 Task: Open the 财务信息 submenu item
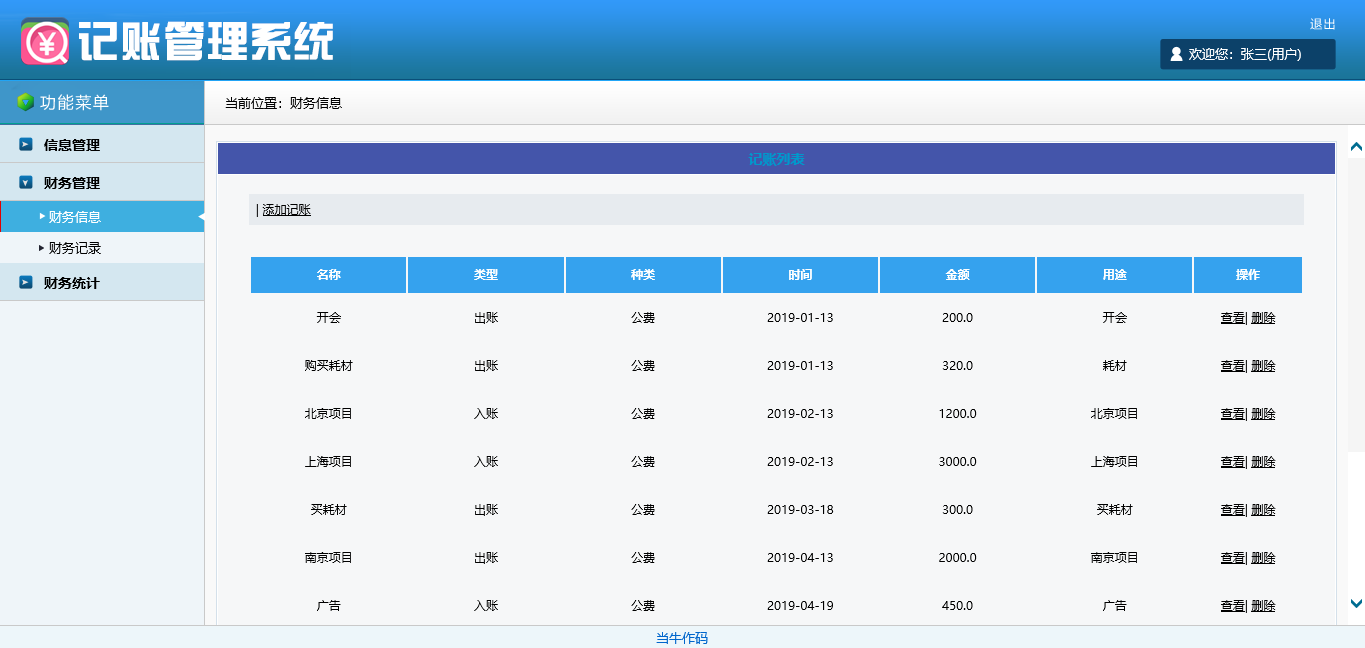(102, 217)
